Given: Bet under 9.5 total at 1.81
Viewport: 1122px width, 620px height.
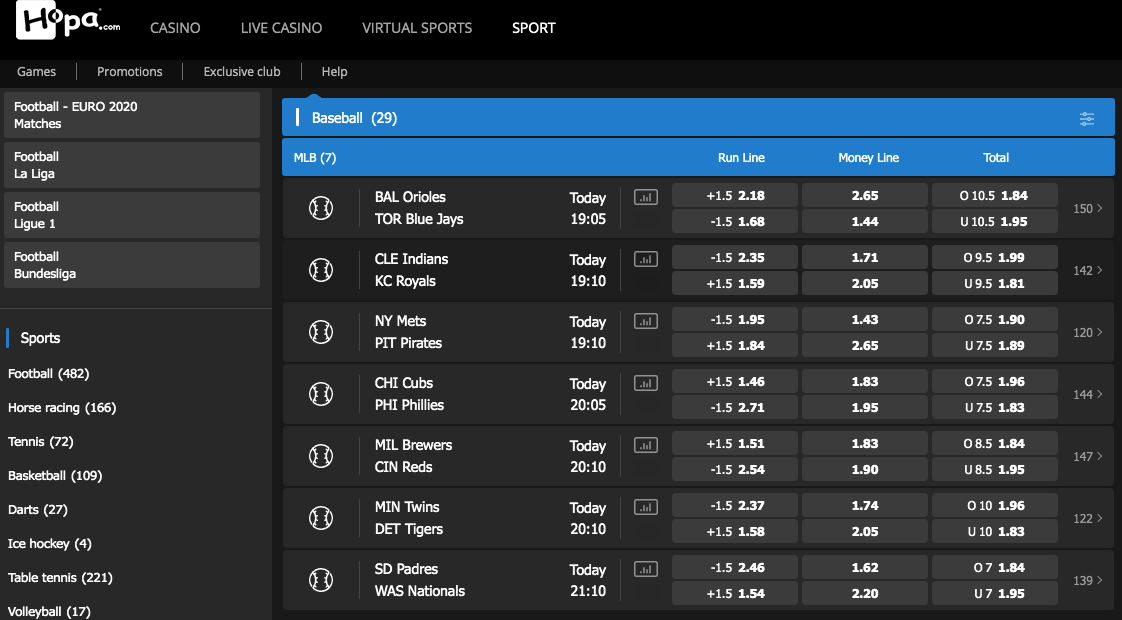Looking at the screenshot, I should pos(995,284).
